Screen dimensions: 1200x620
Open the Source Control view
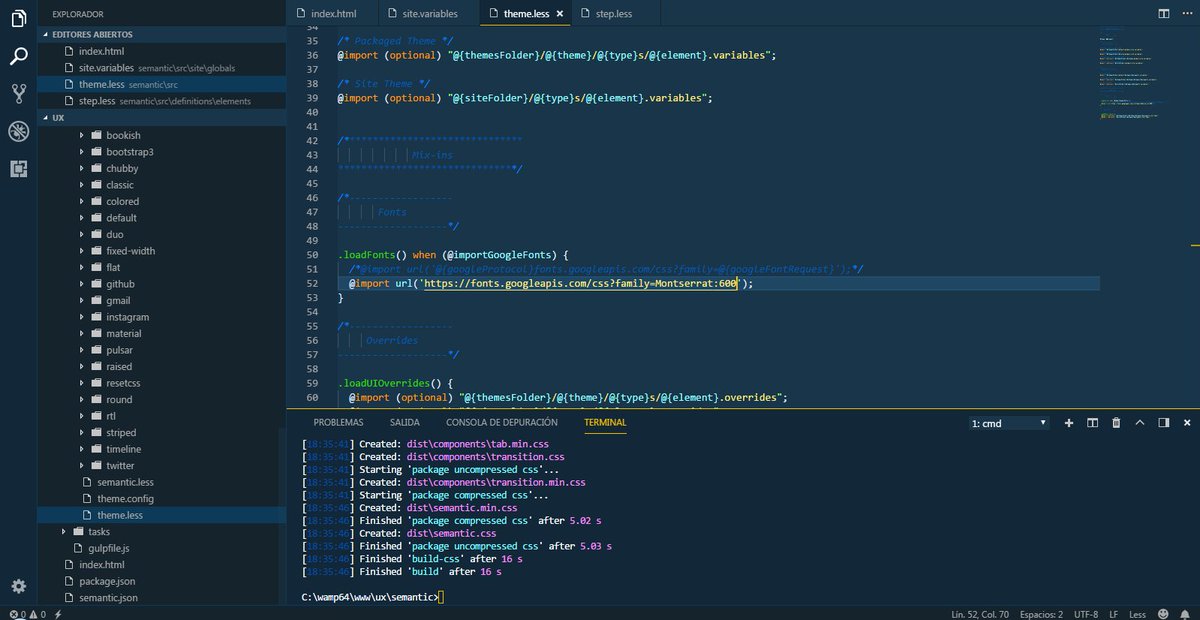18,94
